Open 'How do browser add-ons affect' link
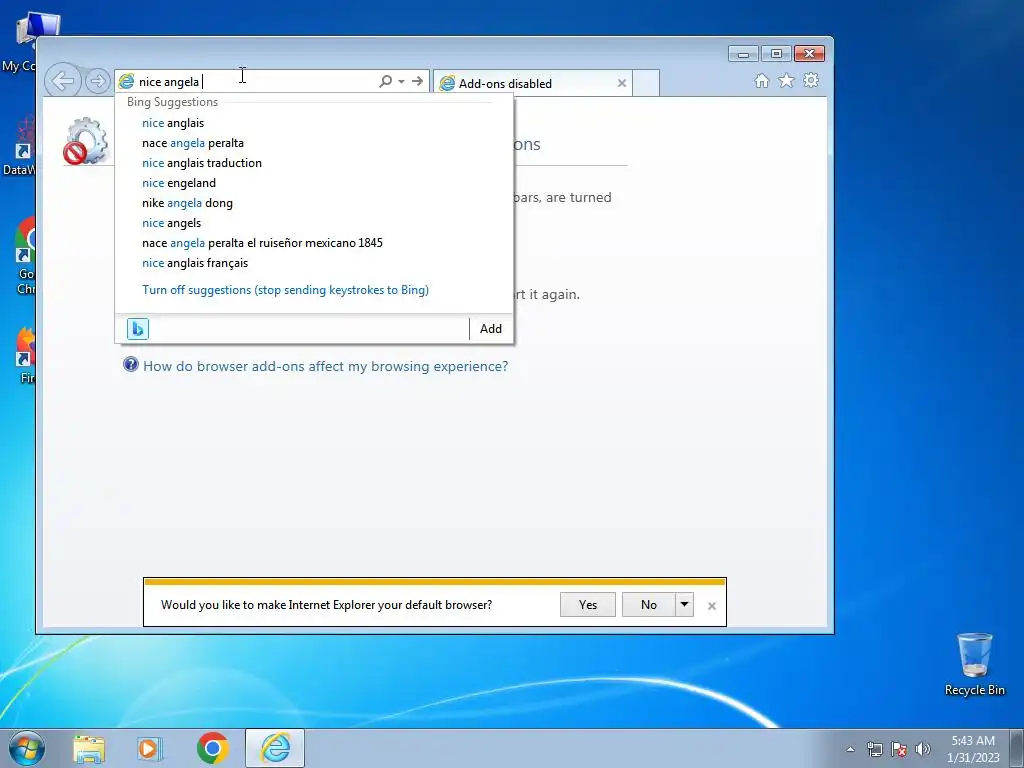This screenshot has width=1024, height=768. coord(325,366)
